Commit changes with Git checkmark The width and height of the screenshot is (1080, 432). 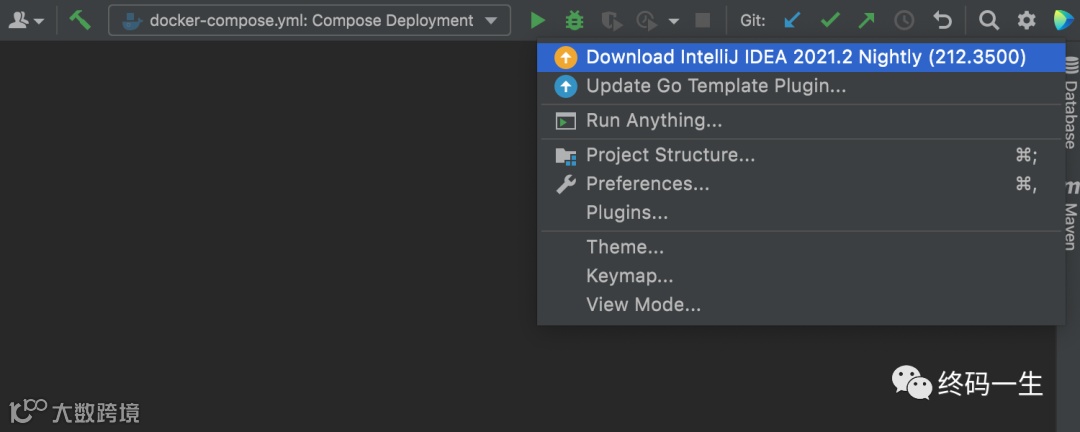[830, 20]
